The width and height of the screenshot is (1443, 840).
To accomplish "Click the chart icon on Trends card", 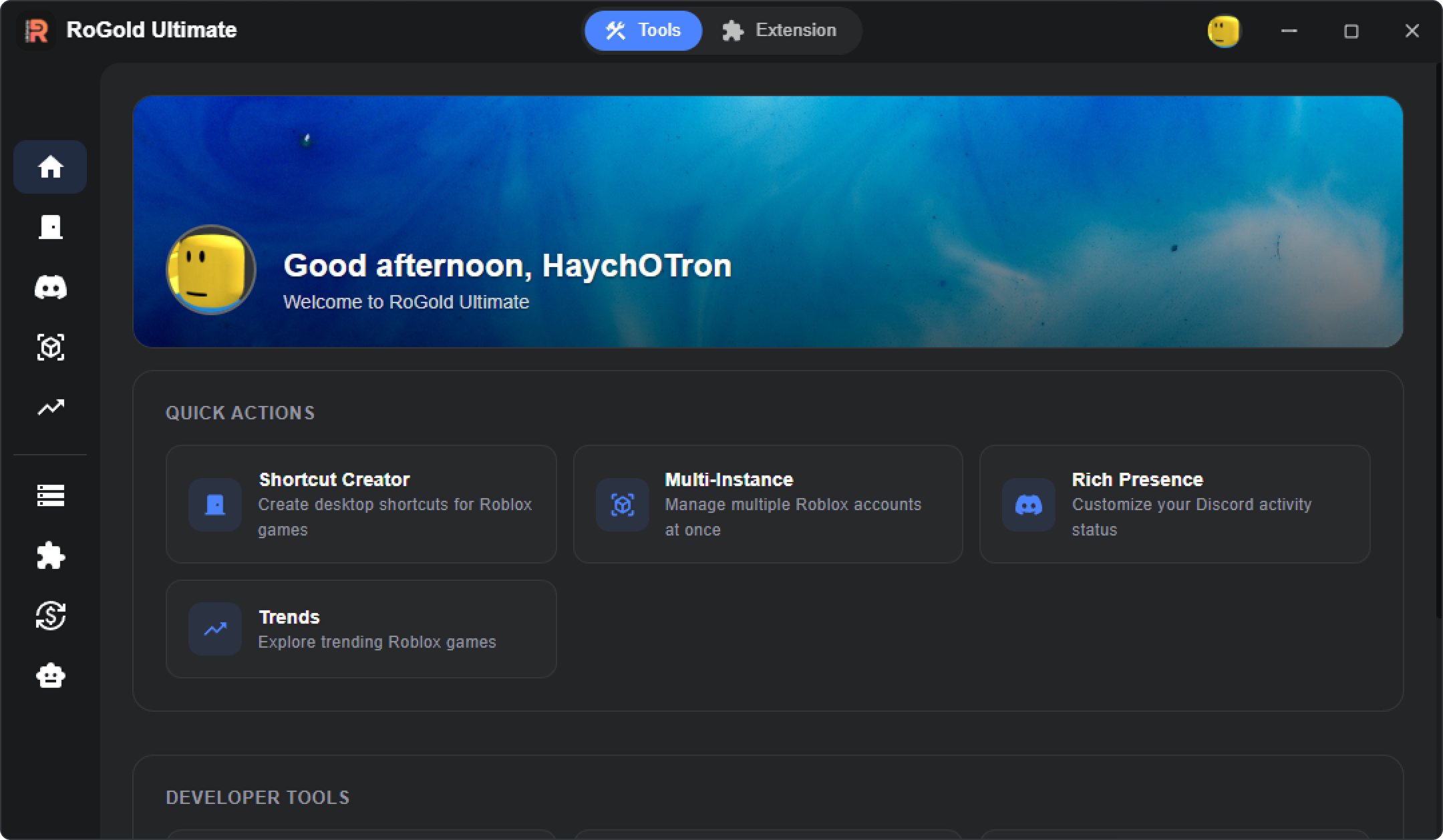I will pos(214,629).
